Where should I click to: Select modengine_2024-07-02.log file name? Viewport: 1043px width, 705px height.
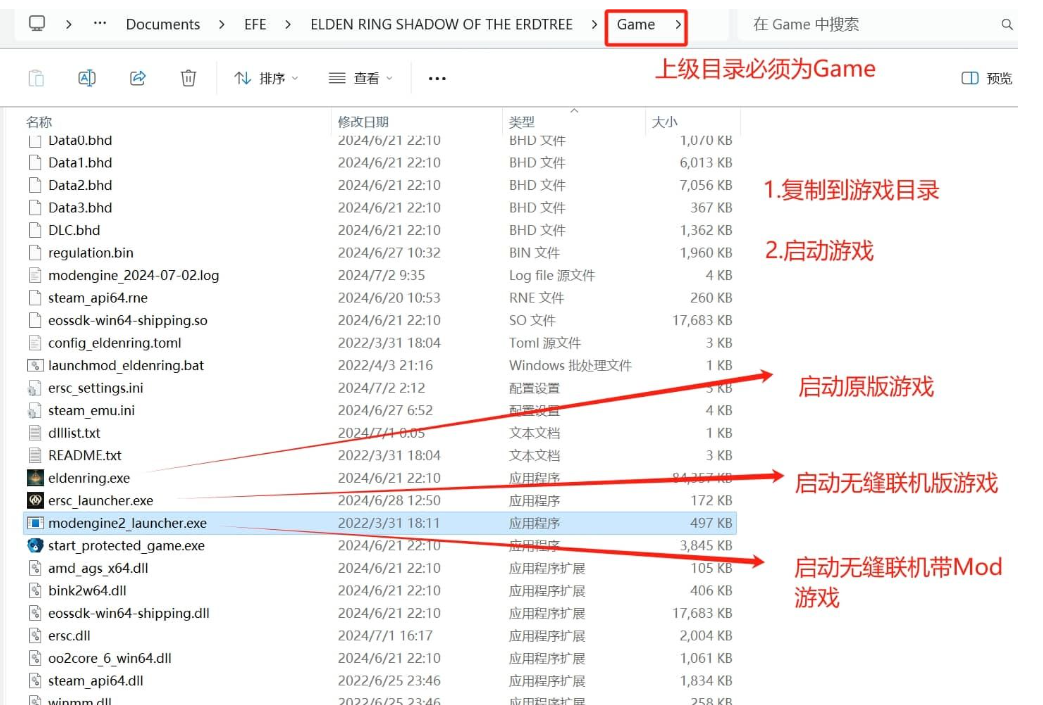point(134,275)
